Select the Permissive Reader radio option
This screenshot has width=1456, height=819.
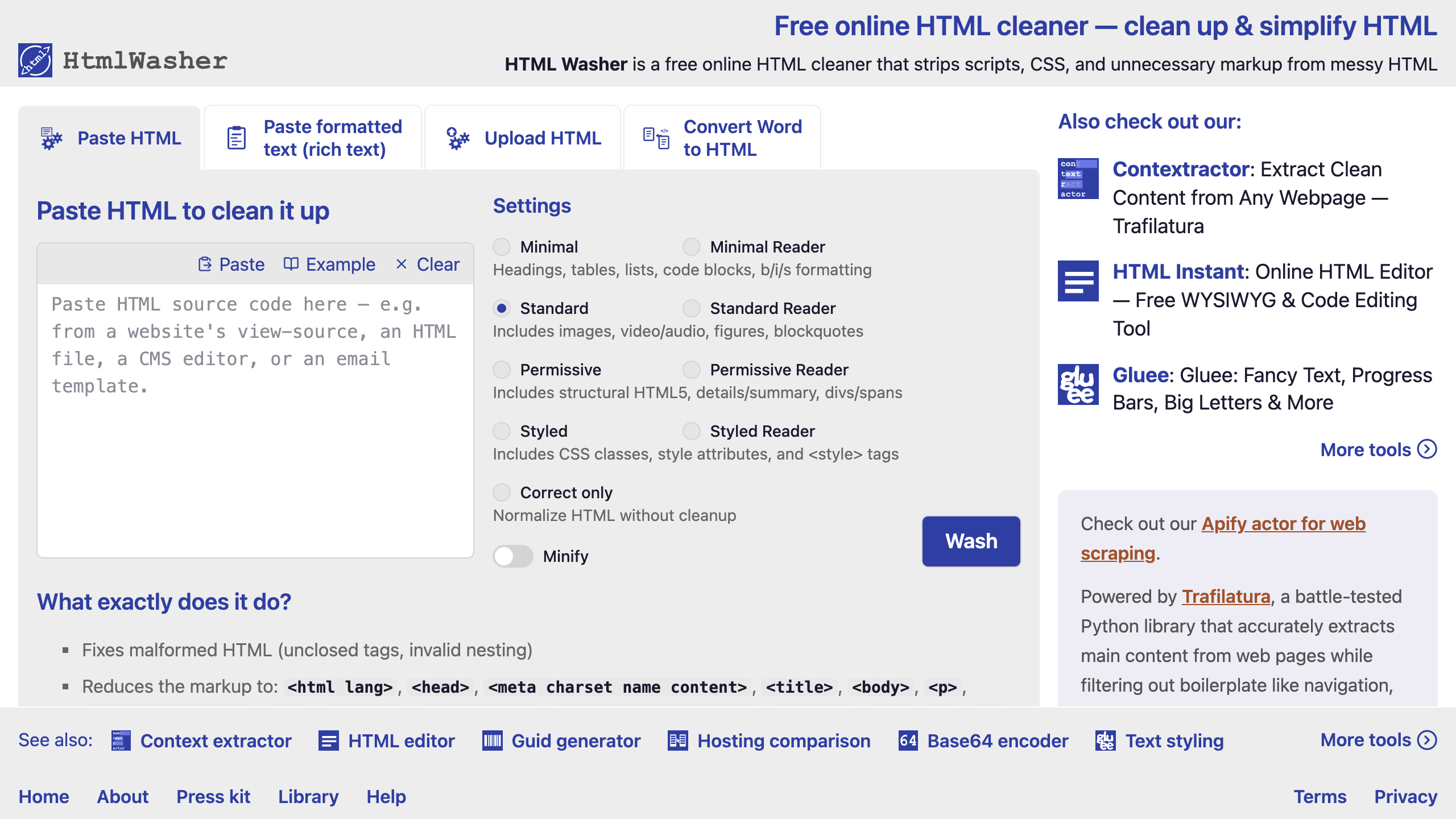pyautogui.click(x=692, y=370)
